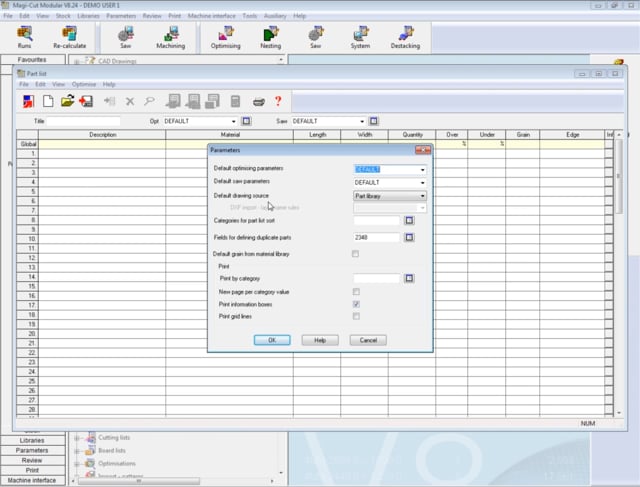640x487 pixels.
Task: Open the Optimise menu in Part list window
Action: (x=84, y=84)
